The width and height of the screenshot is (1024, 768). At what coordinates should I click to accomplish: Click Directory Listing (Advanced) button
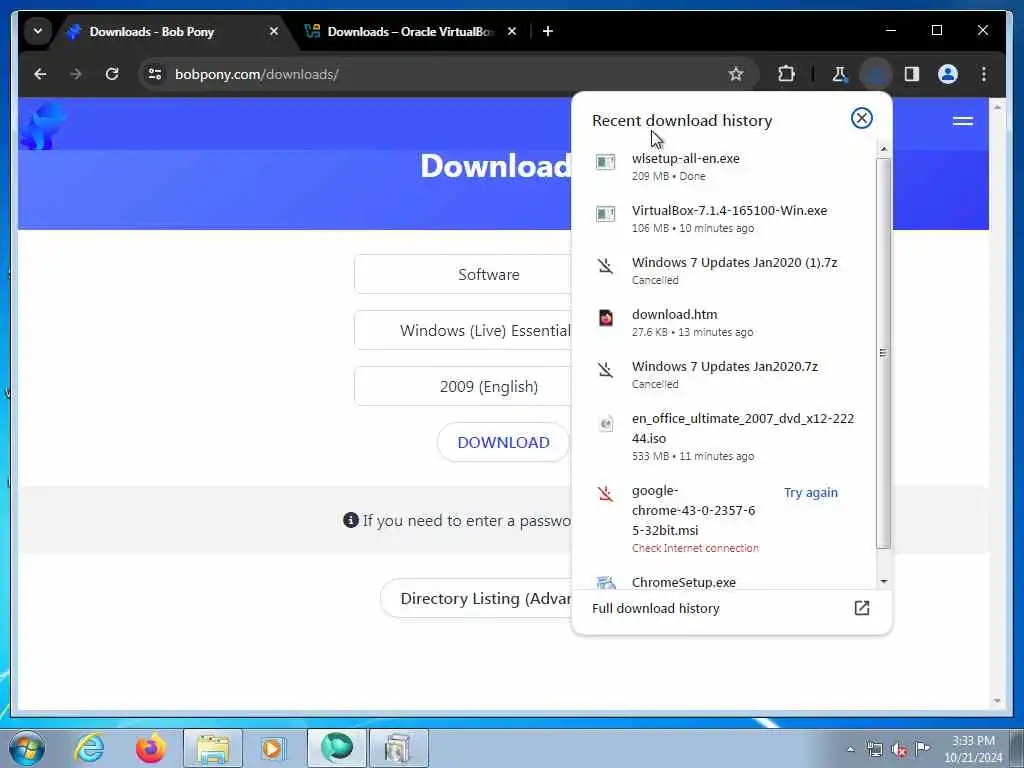[x=476, y=598]
